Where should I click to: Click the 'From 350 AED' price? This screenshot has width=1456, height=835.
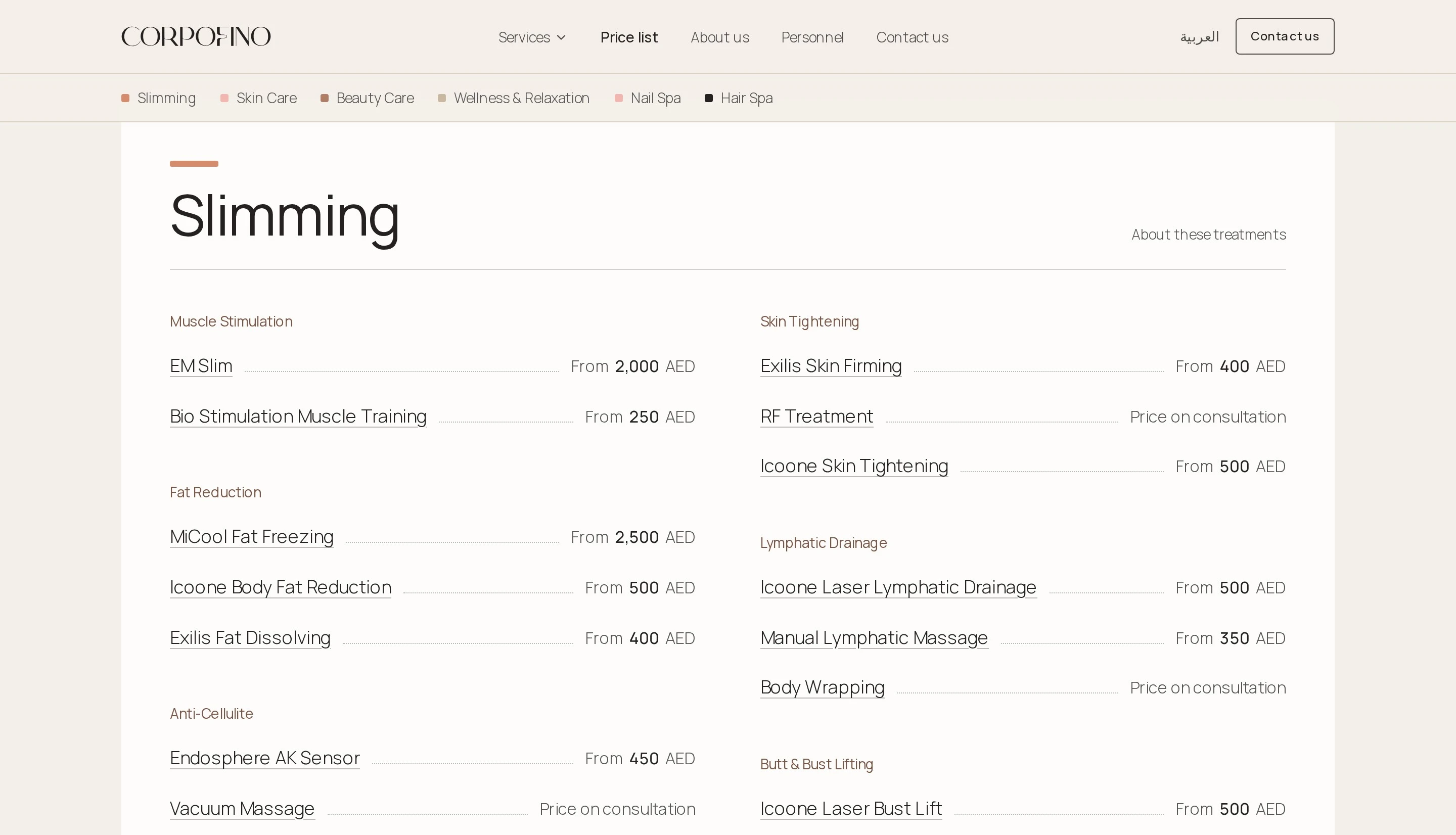[1231, 638]
